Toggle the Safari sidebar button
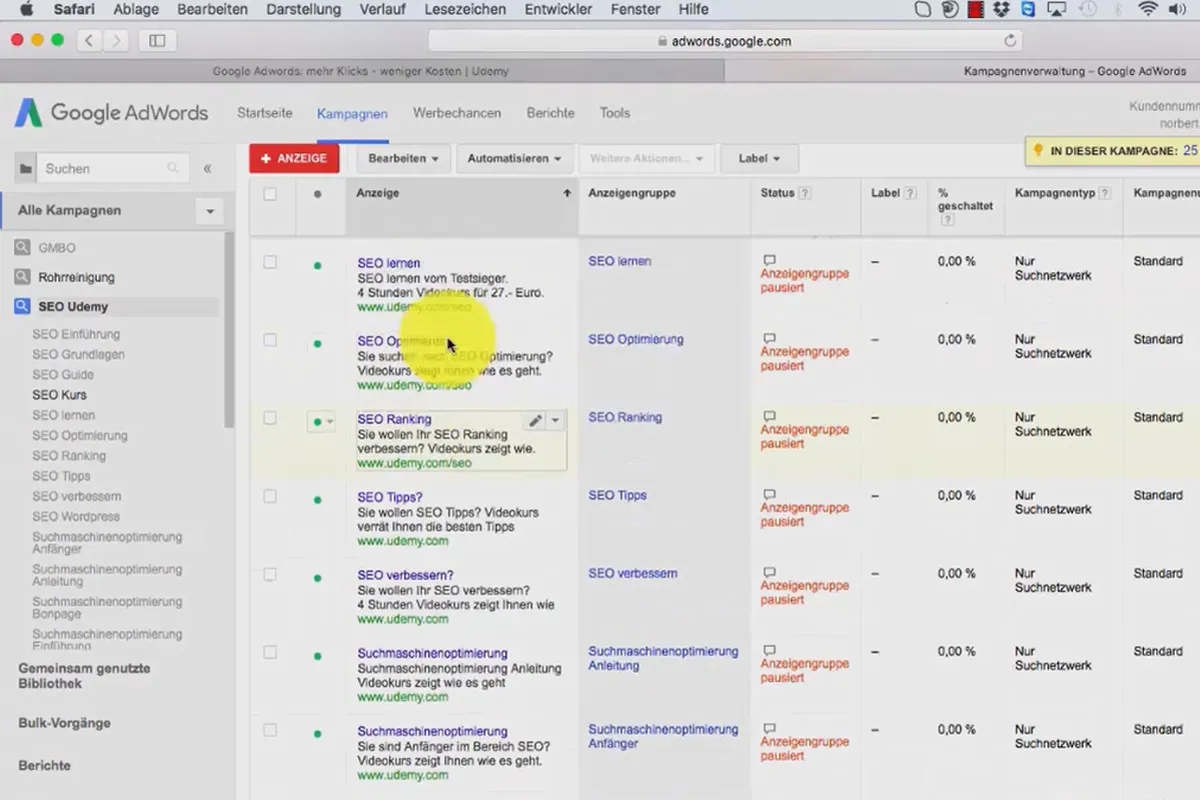 [x=157, y=41]
